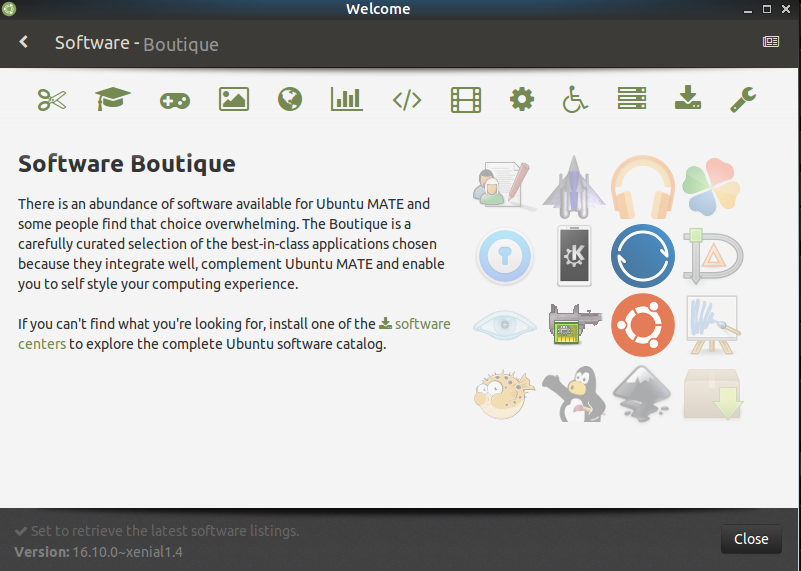Open the Sound & Video category (film icon)
The width and height of the screenshot is (801, 571).
click(466, 100)
